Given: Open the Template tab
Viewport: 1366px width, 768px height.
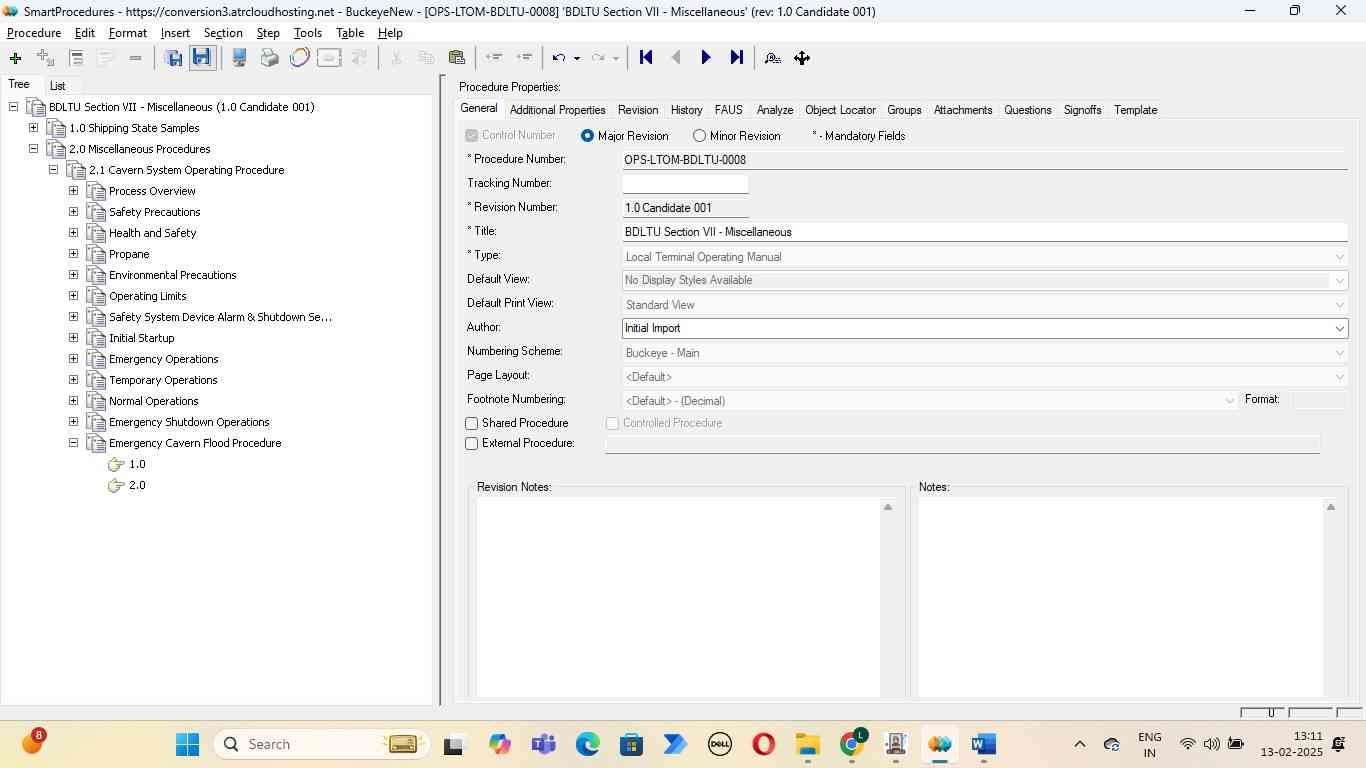Looking at the screenshot, I should [1135, 110].
